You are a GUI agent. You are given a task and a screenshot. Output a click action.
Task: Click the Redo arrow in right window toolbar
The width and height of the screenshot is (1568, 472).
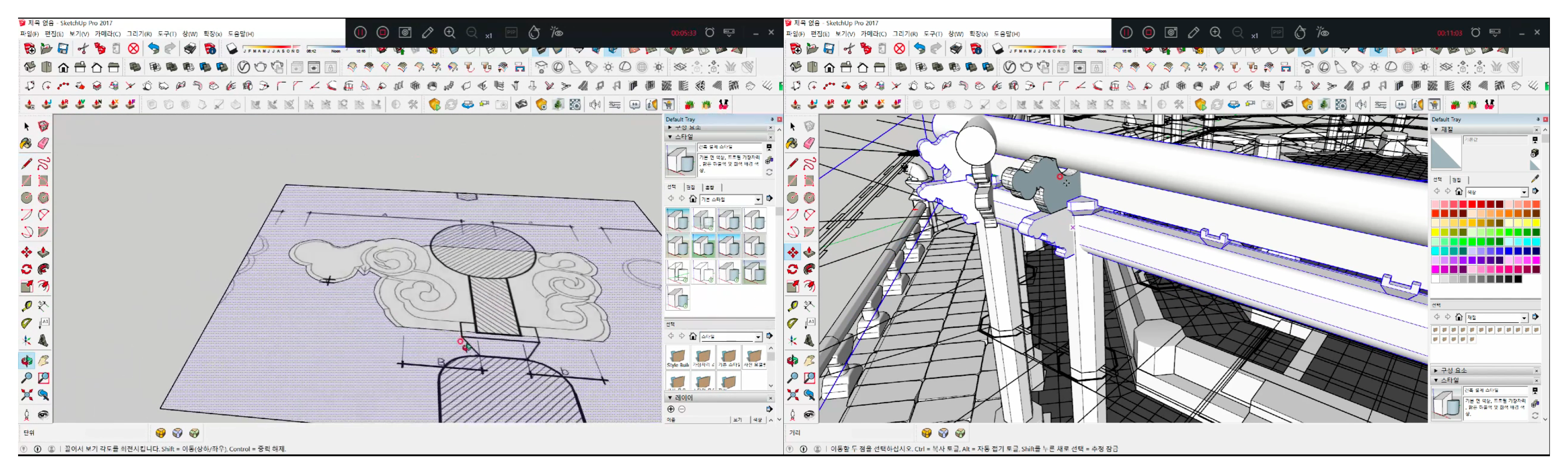(936, 48)
